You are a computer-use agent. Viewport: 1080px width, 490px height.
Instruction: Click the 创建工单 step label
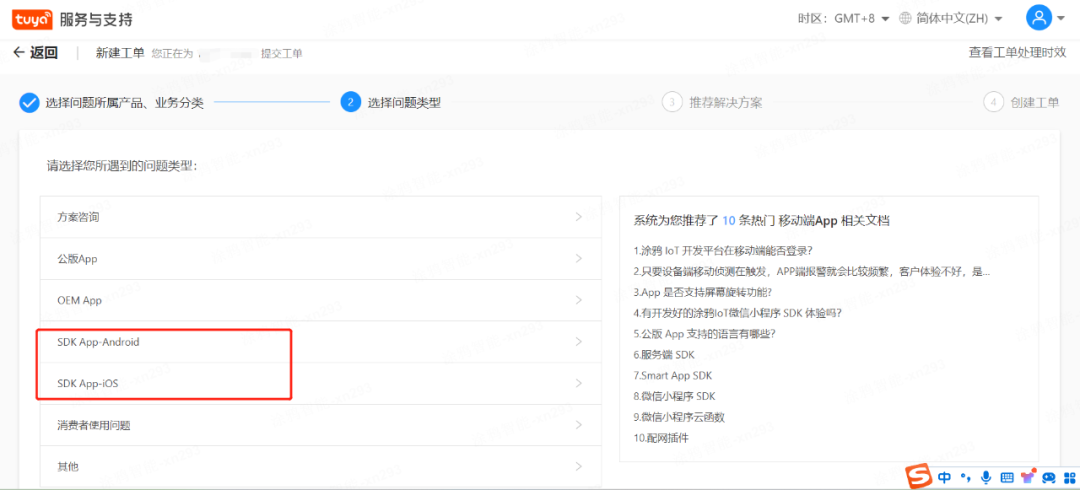pos(1035,103)
